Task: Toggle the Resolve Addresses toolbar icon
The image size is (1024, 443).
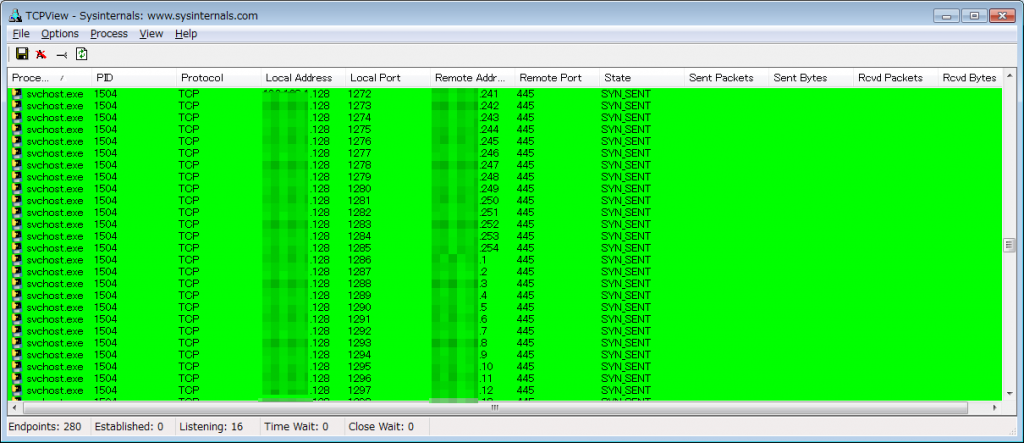Action: (41, 54)
